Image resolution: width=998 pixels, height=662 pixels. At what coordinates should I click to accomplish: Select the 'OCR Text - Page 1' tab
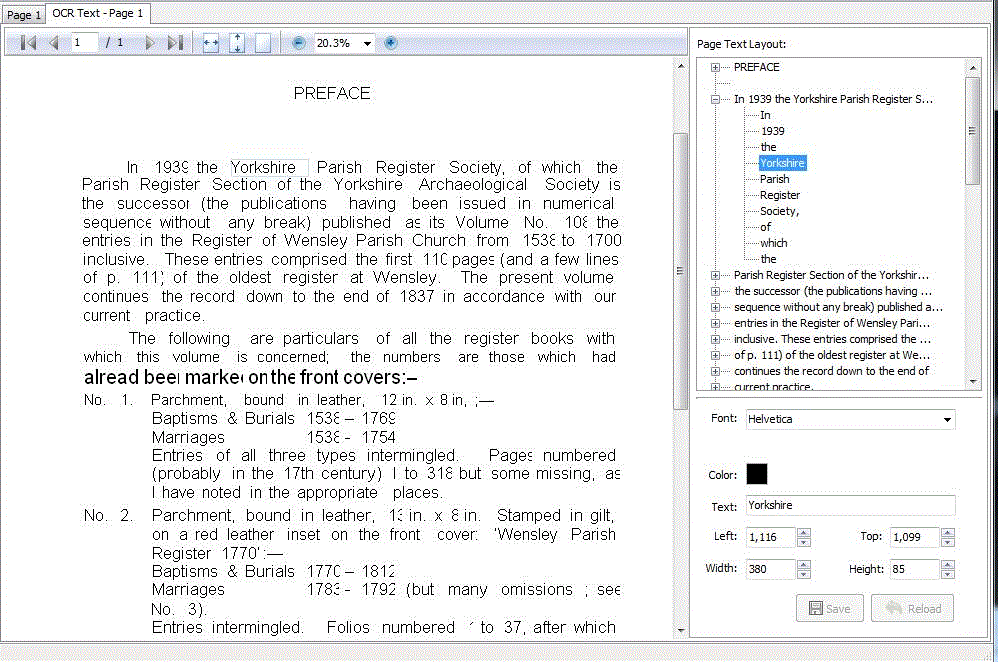click(97, 13)
